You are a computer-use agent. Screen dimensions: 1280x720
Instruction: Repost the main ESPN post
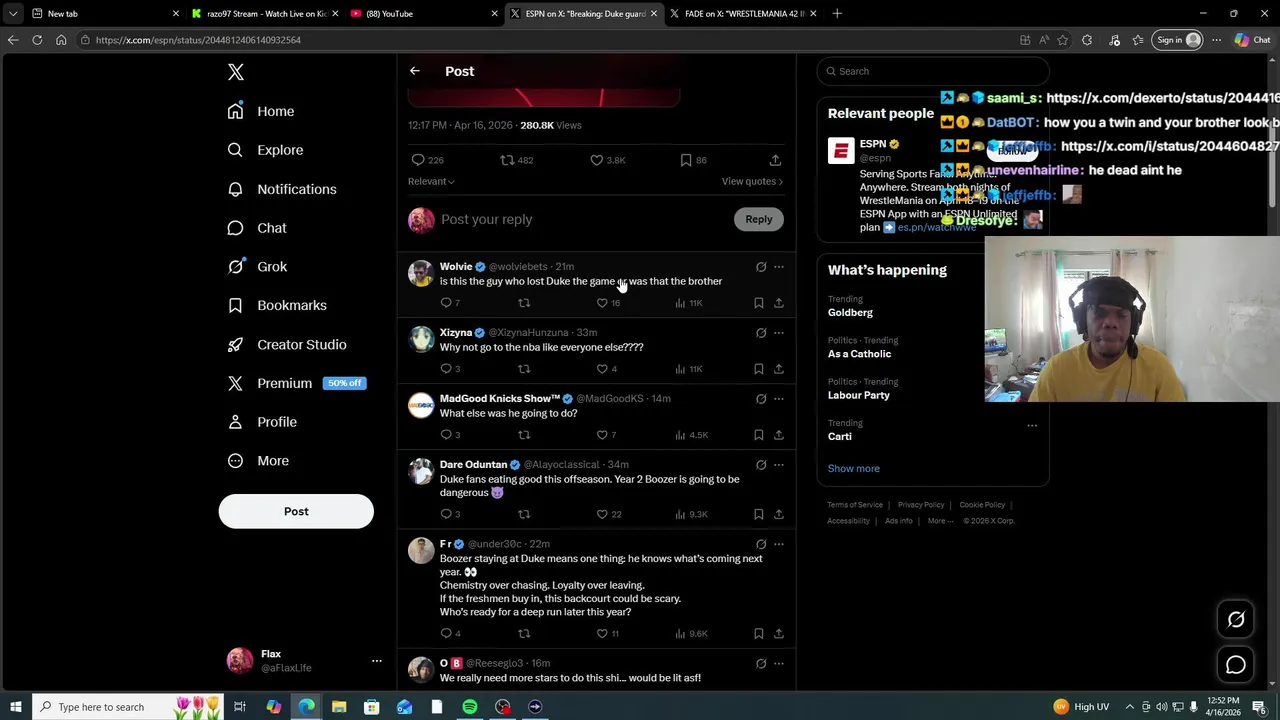(x=507, y=160)
